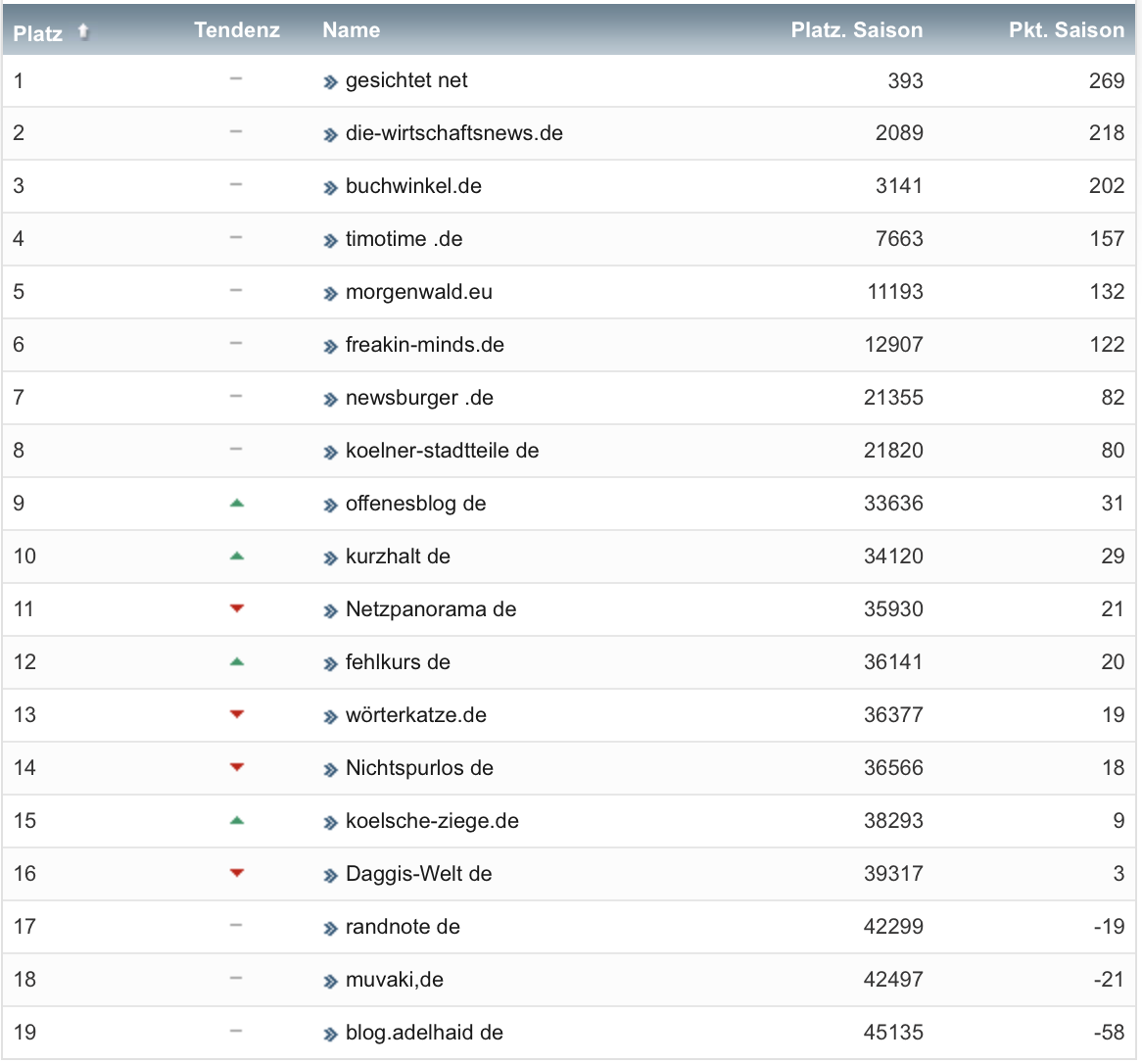Select season rank value 393
This screenshot has width=1142, height=1064.
905,80
